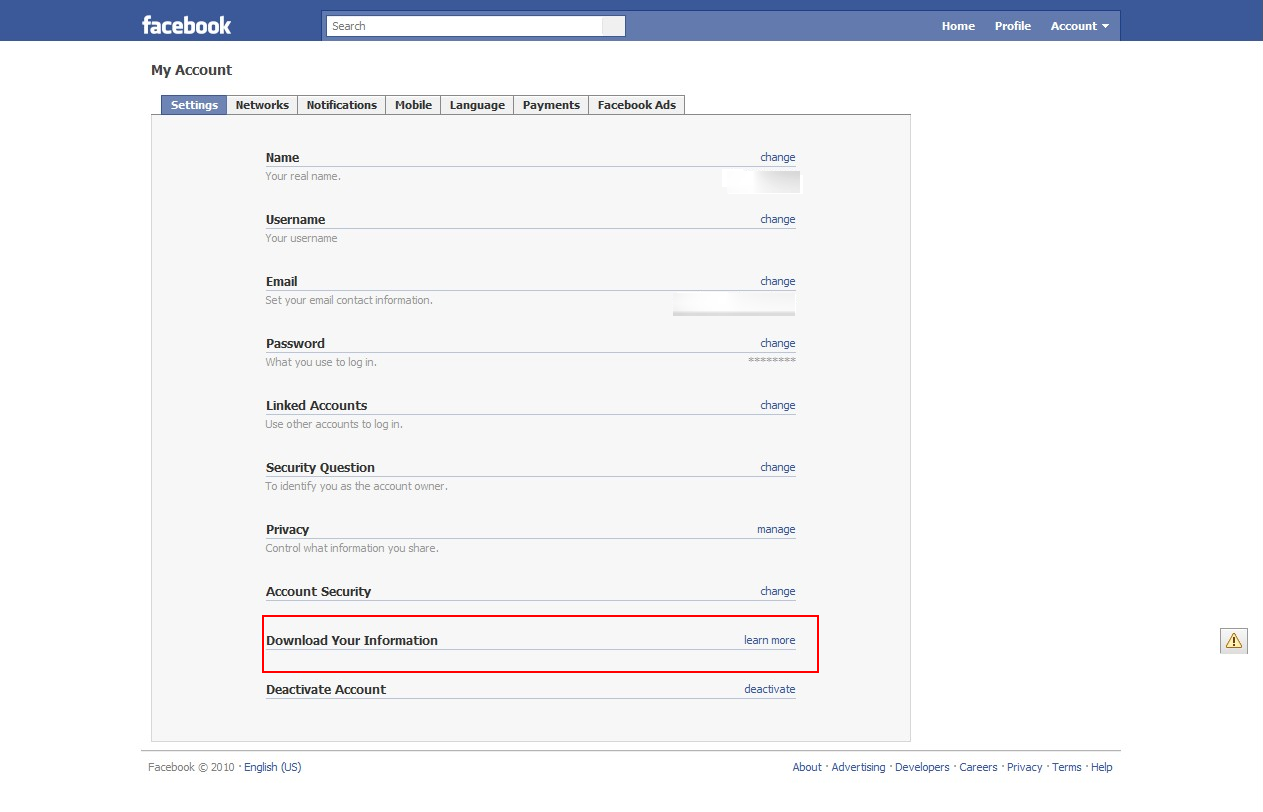
Task: Click 'Set your email contact information.' text
Action: click(x=349, y=300)
